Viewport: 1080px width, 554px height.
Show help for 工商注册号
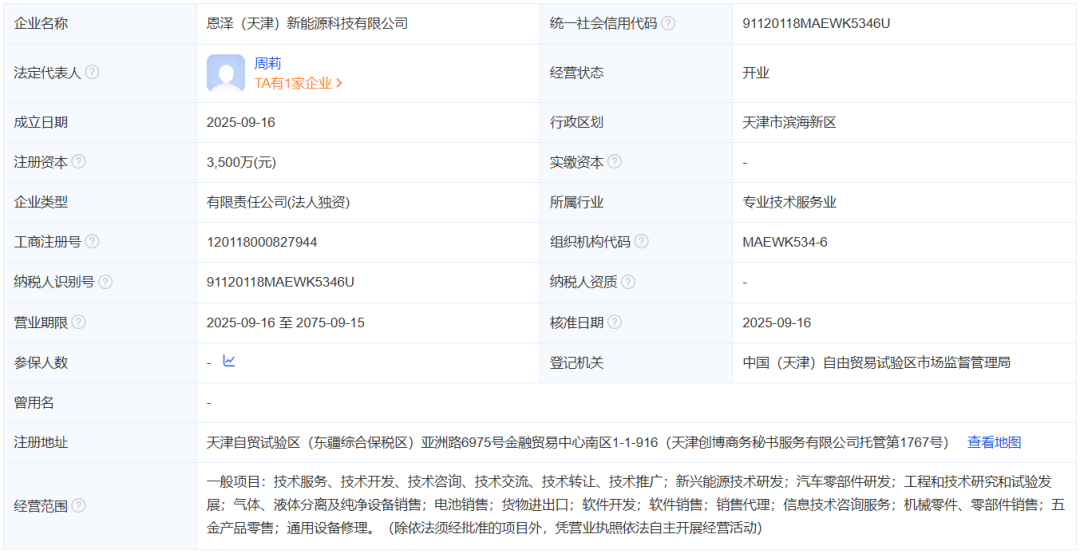(x=92, y=242)
